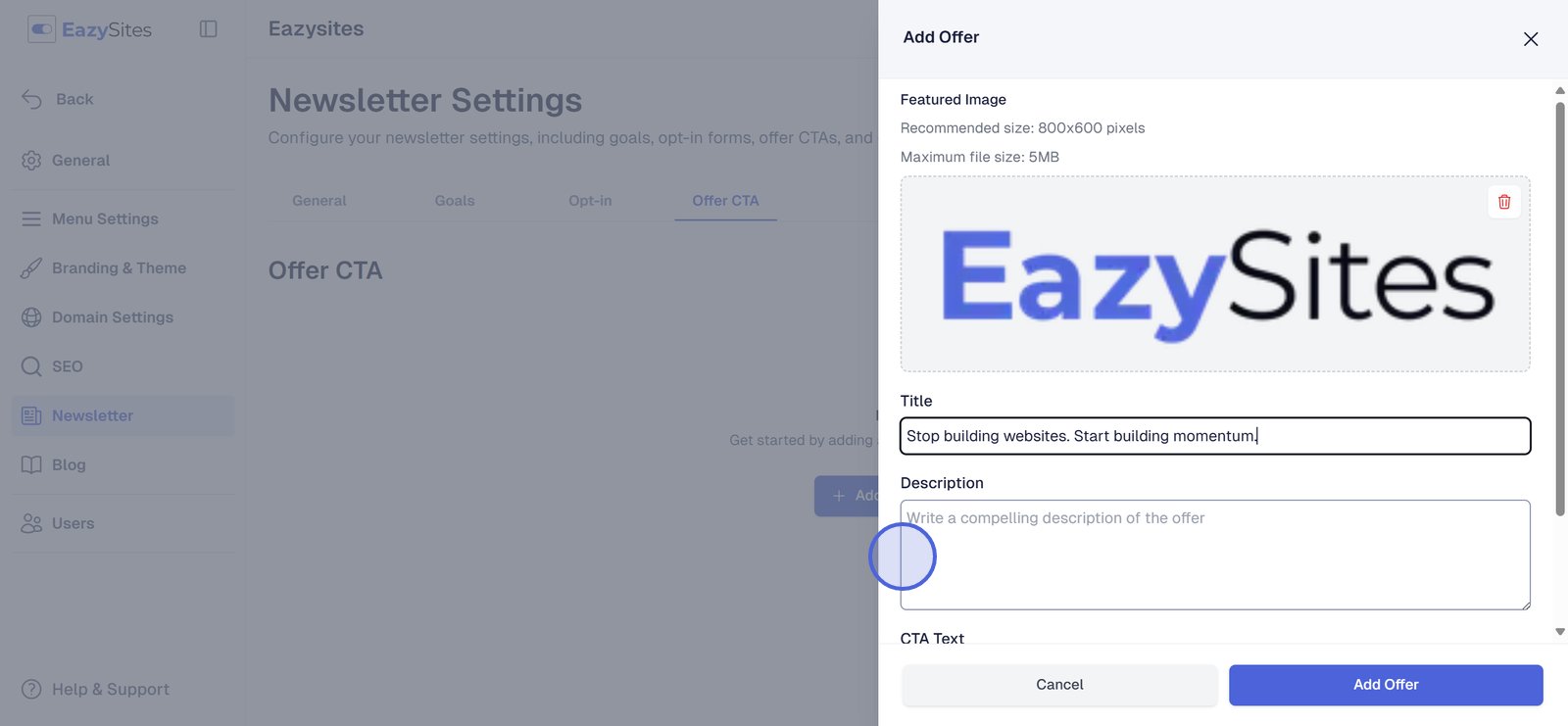Delete the featured image with trash icon

point(1504,202)
